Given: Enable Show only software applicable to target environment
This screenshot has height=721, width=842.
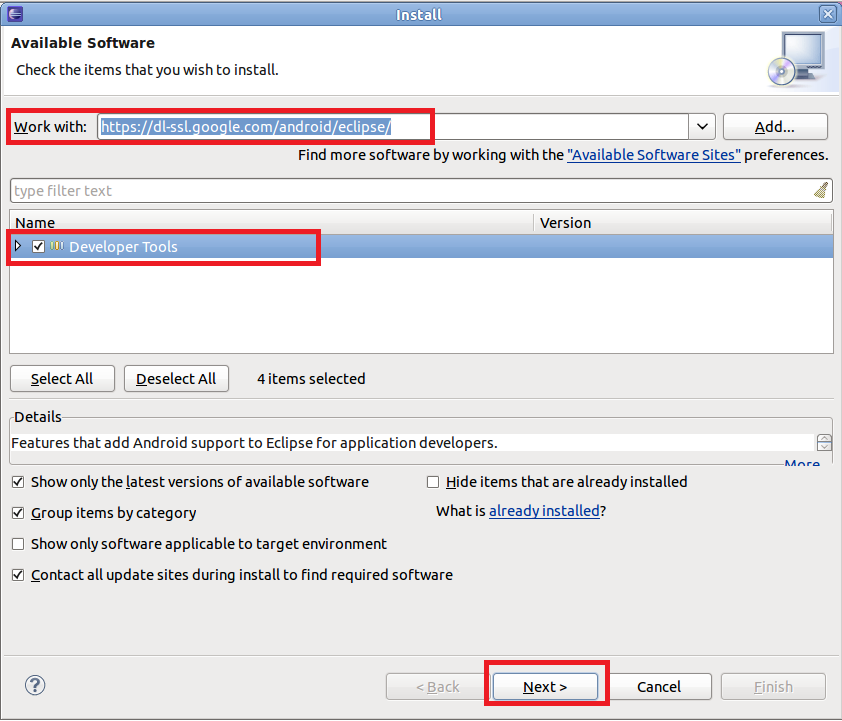Looking at the screenshot, I should point(18,544).
